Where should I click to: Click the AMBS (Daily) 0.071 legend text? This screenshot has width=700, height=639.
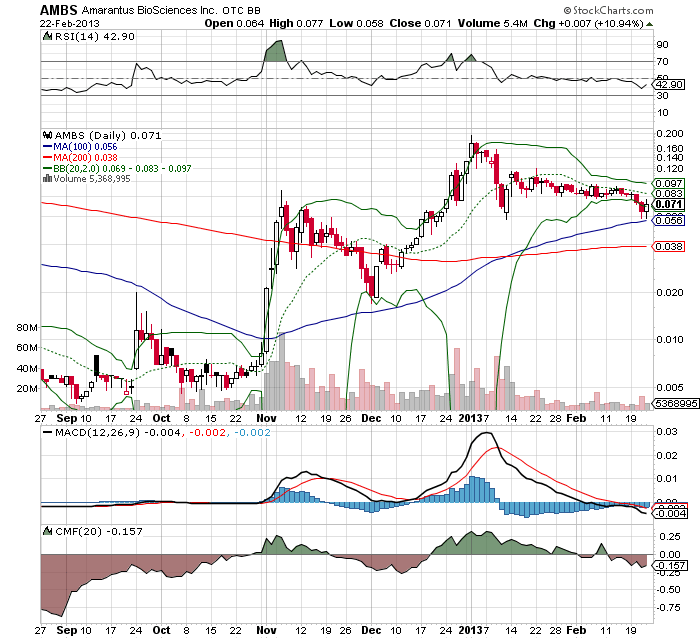pos(108,135)
